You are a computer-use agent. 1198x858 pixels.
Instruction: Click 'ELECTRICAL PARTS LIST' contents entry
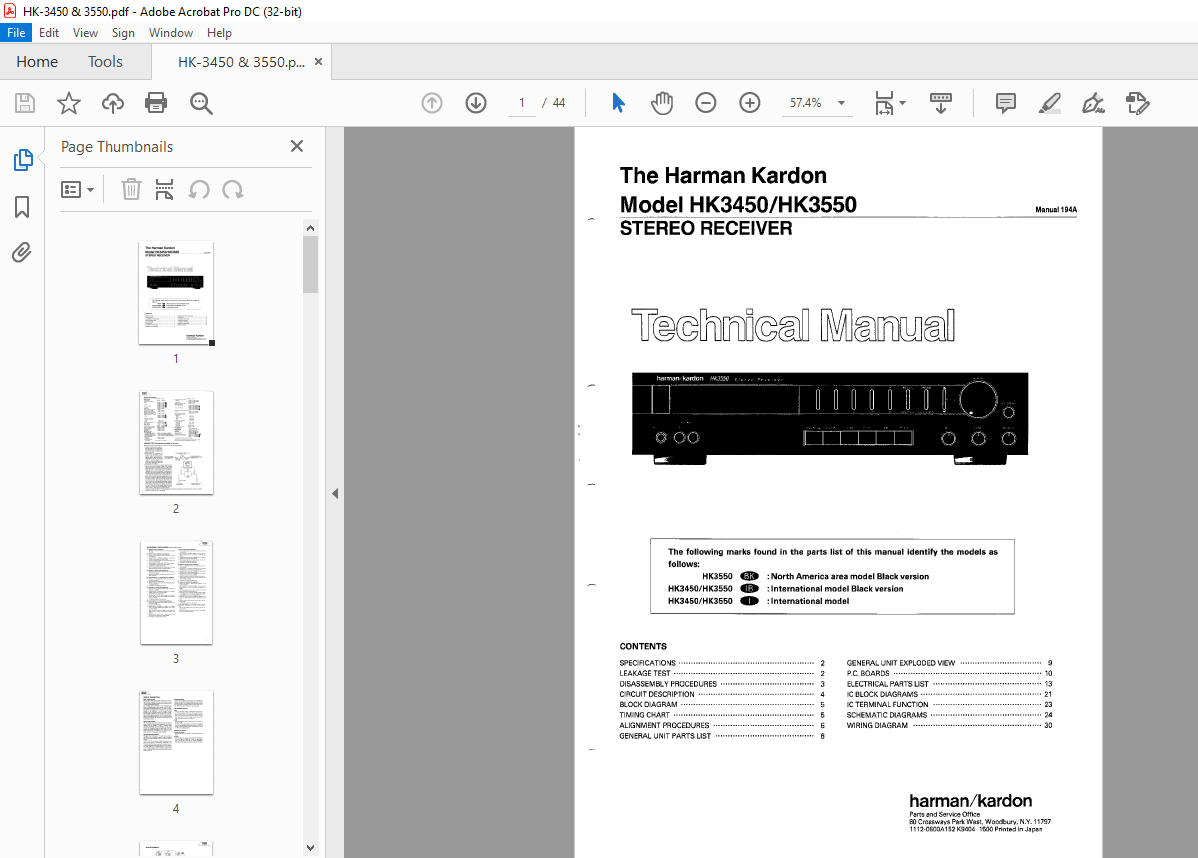click(887, 684)
